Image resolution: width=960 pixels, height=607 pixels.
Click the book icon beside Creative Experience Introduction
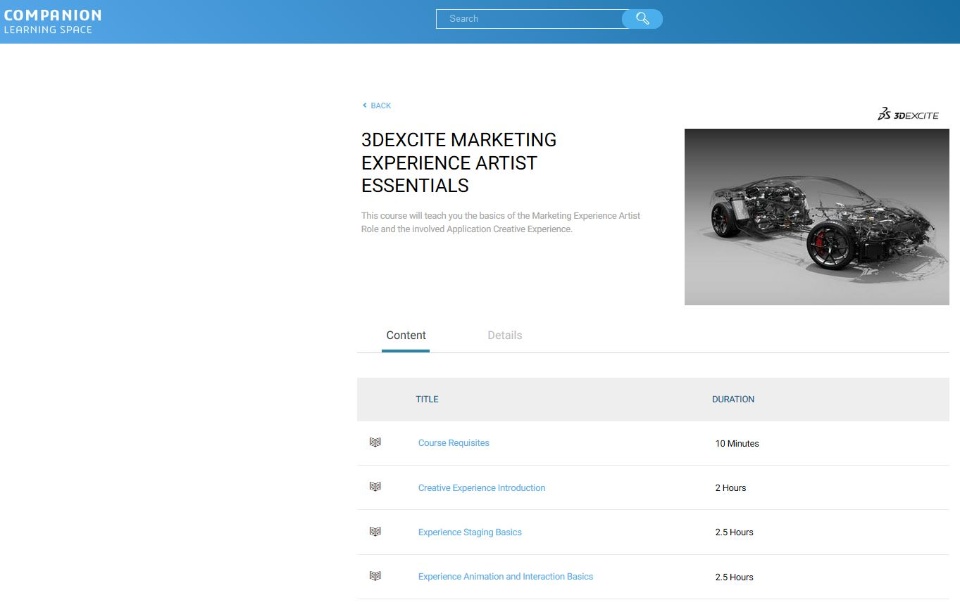(375, 487)
